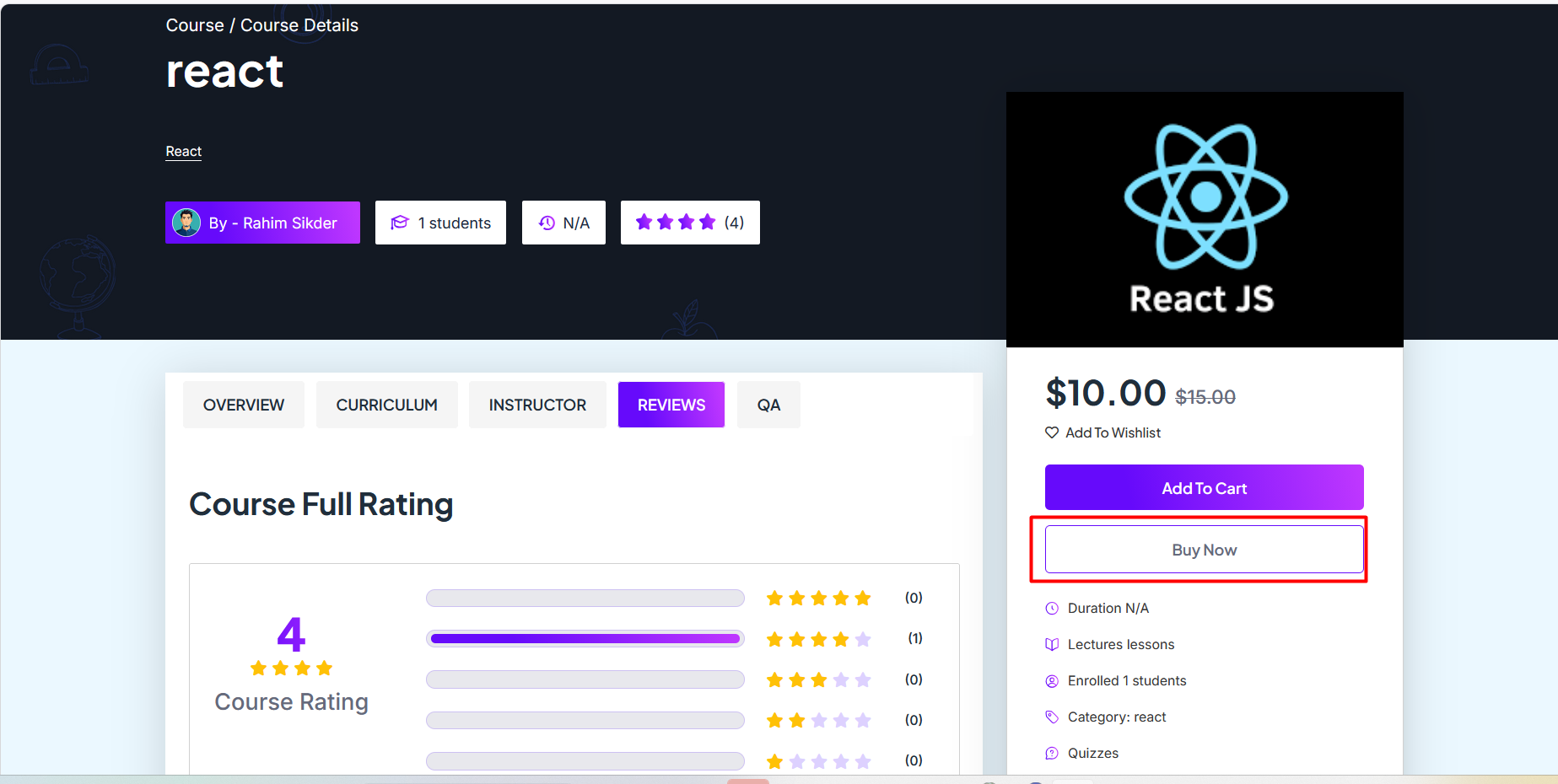The width and height of the screenshot is (1558, 784).
Task: Go to the QA tab
Action: 768,405
